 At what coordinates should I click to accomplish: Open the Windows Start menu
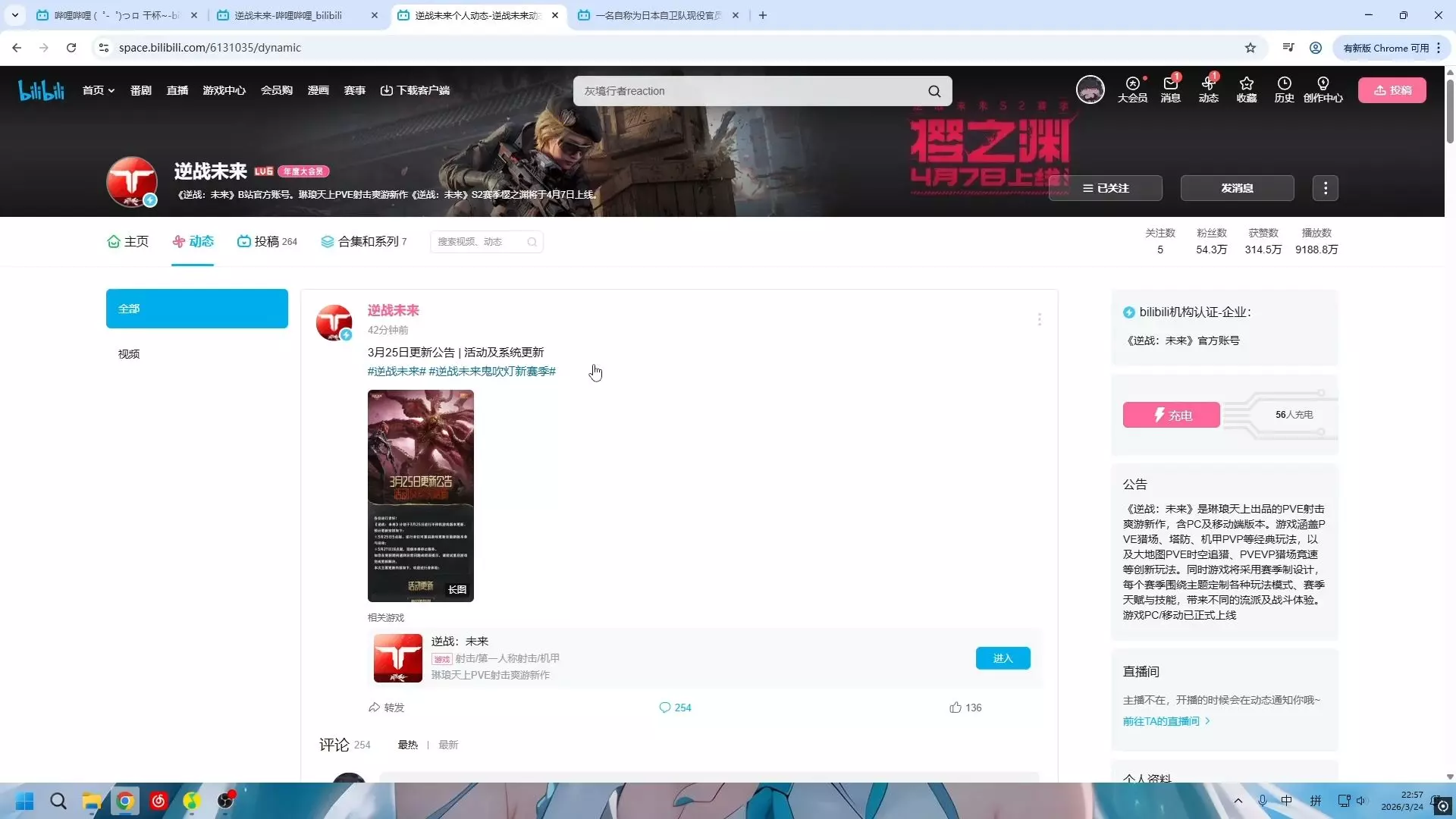click(x=24, y=802)
